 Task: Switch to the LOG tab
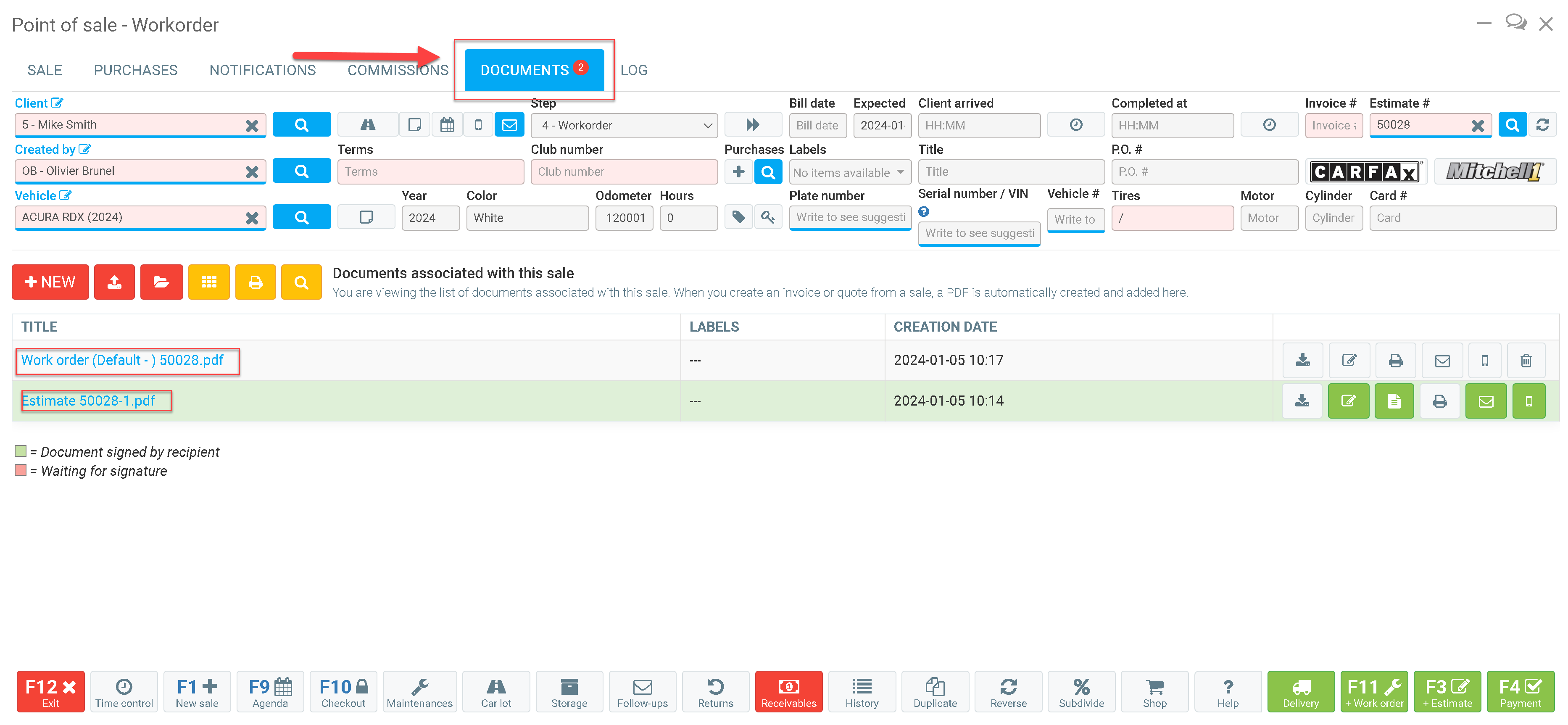634,70
